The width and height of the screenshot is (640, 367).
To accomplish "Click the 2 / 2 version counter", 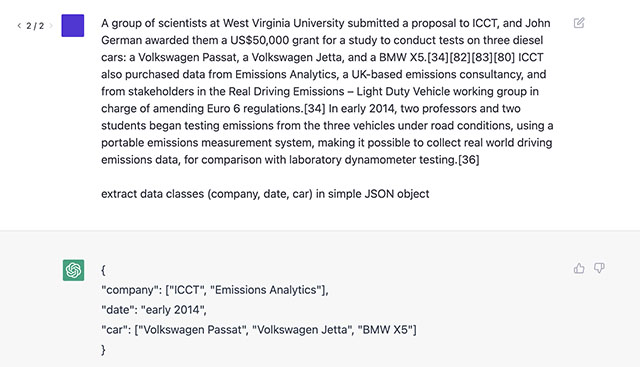I will pos(35,26).
